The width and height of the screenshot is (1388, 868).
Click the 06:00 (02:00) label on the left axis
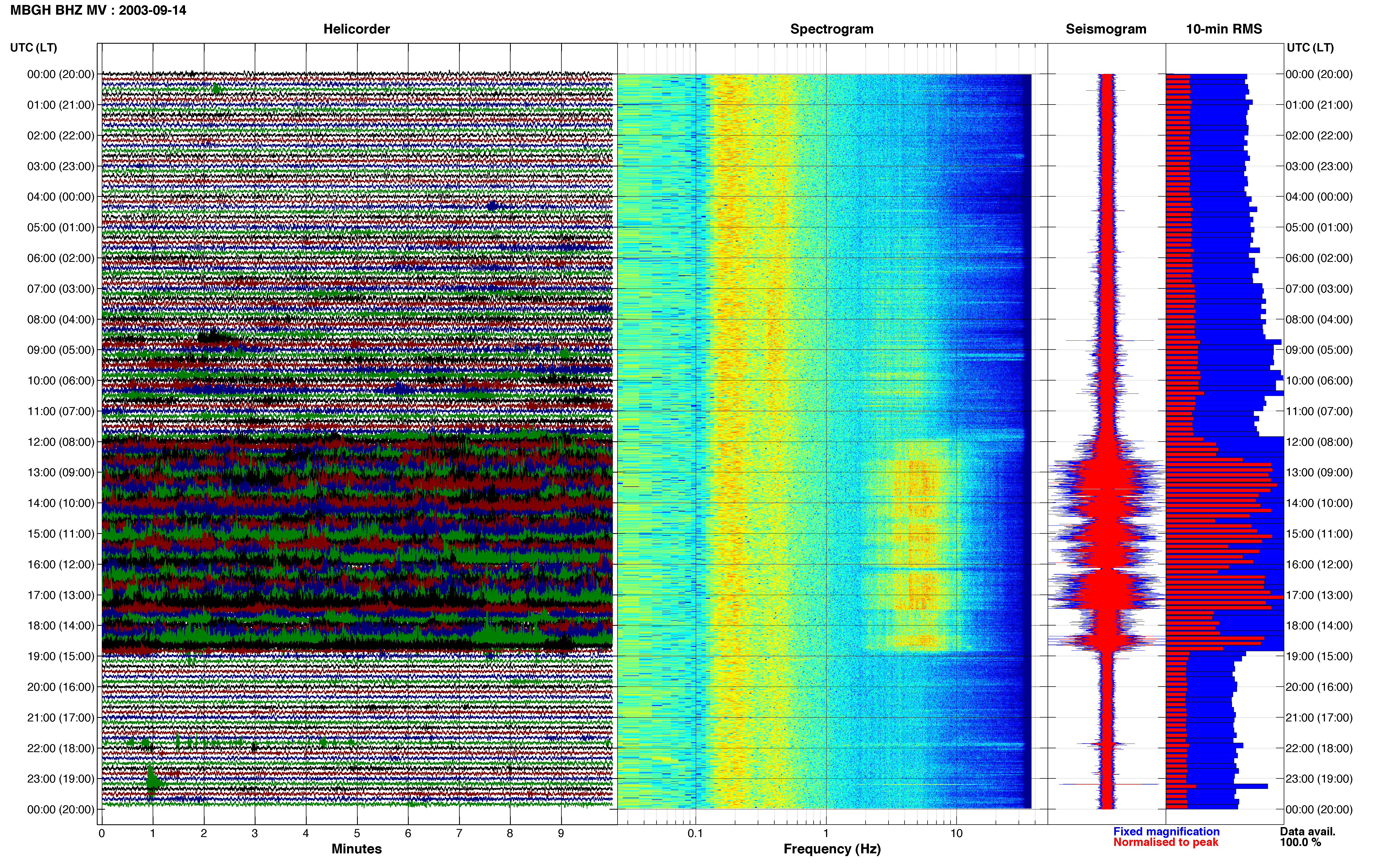[x=61, y=258]
